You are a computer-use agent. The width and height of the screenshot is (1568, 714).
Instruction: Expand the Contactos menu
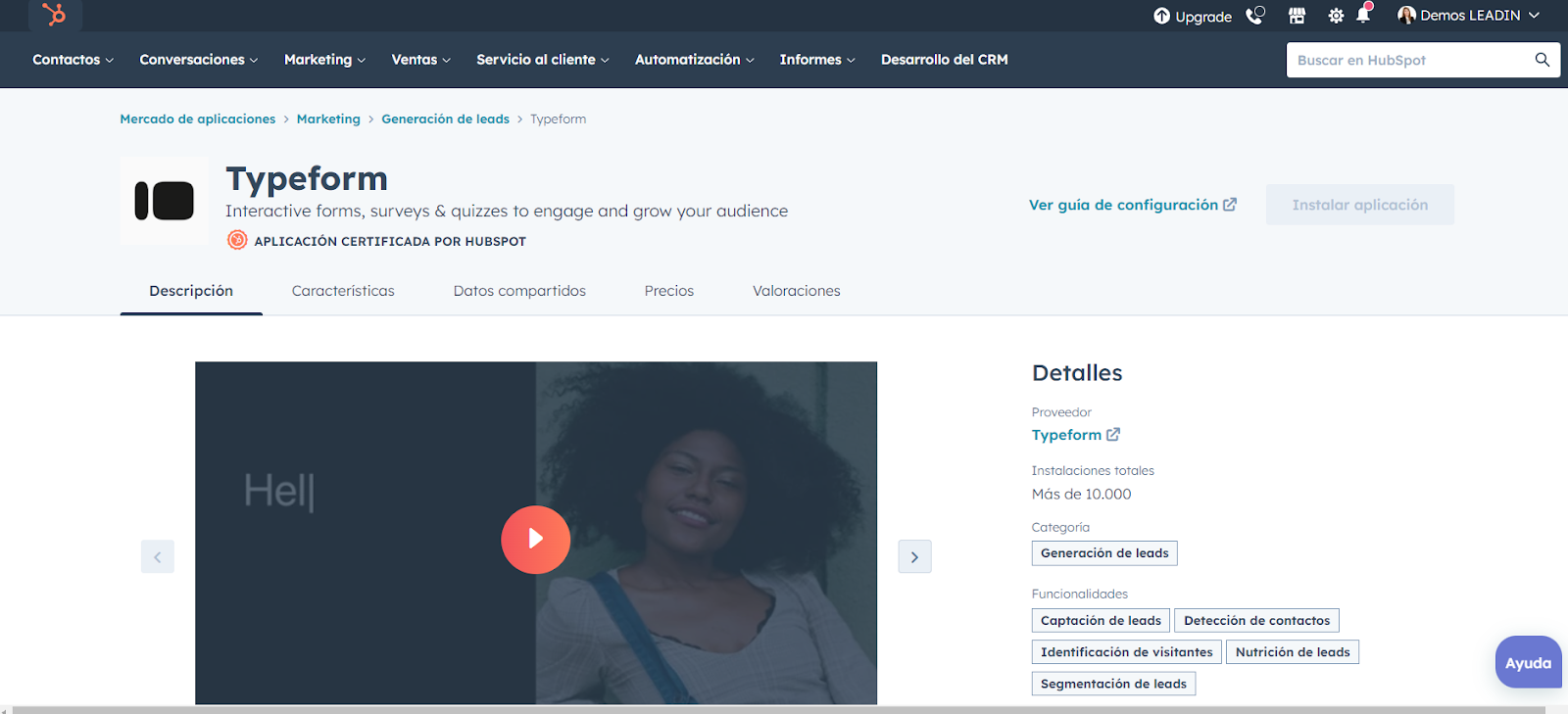(73, 60)
